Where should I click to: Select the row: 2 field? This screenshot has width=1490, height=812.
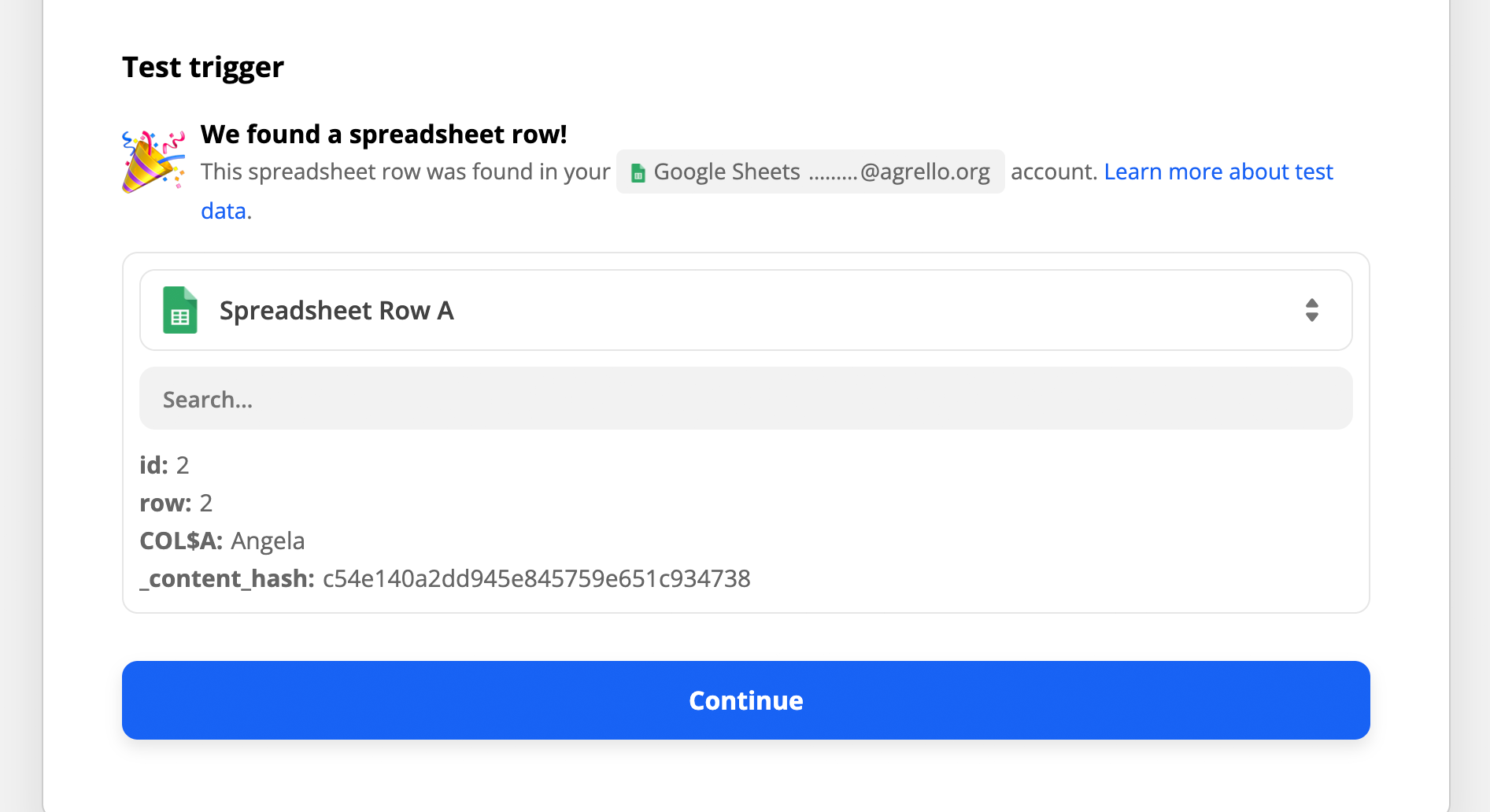pyautogui.click(x=176, y=503)
